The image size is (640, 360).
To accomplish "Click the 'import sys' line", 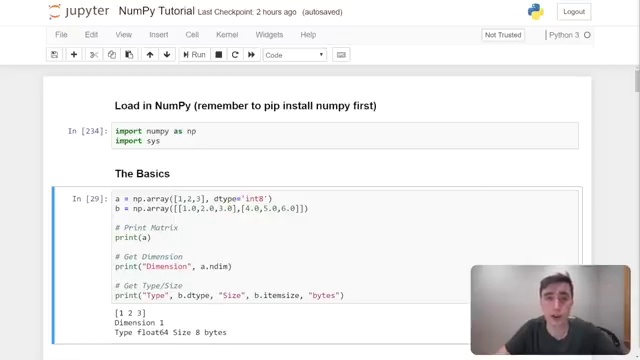I will [137, 141].
